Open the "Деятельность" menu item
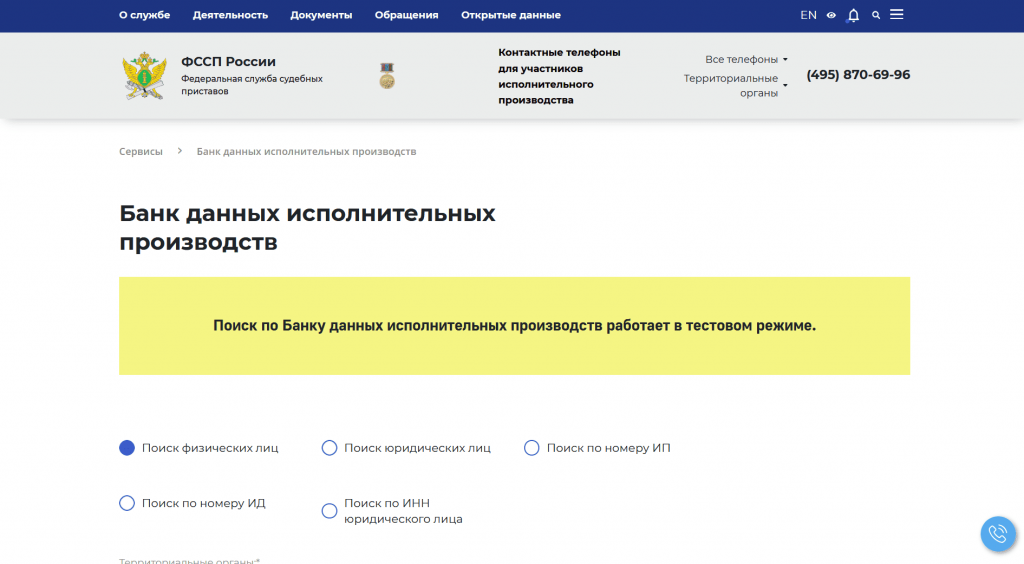 [230, 15]
